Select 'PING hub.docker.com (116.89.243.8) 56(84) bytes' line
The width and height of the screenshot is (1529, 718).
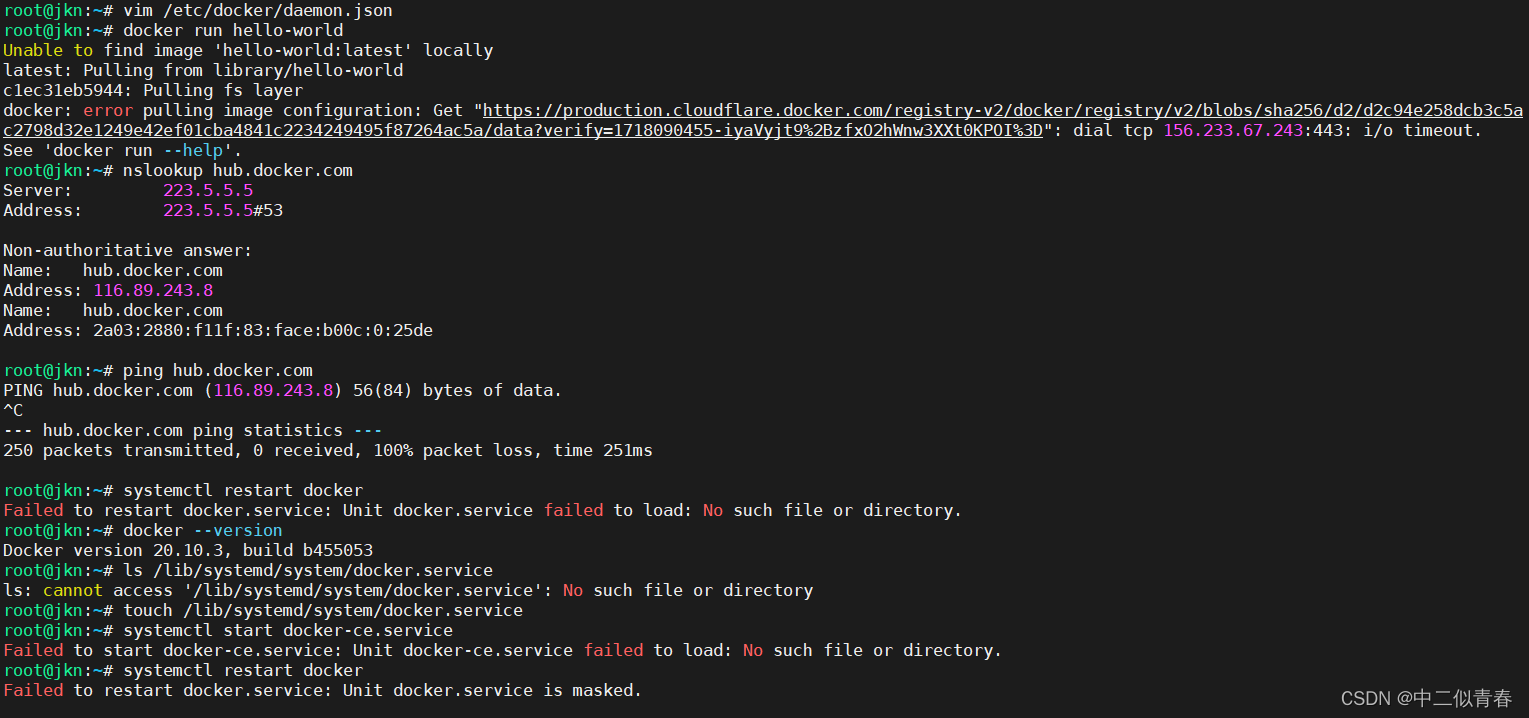(283, 391)
